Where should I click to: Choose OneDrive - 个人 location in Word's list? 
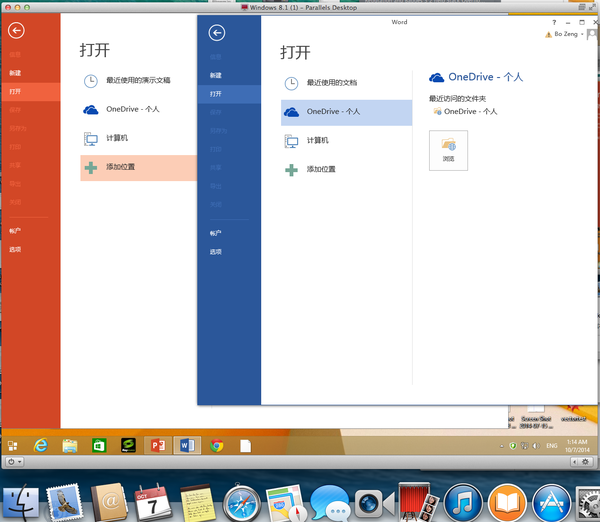point(346,113)
